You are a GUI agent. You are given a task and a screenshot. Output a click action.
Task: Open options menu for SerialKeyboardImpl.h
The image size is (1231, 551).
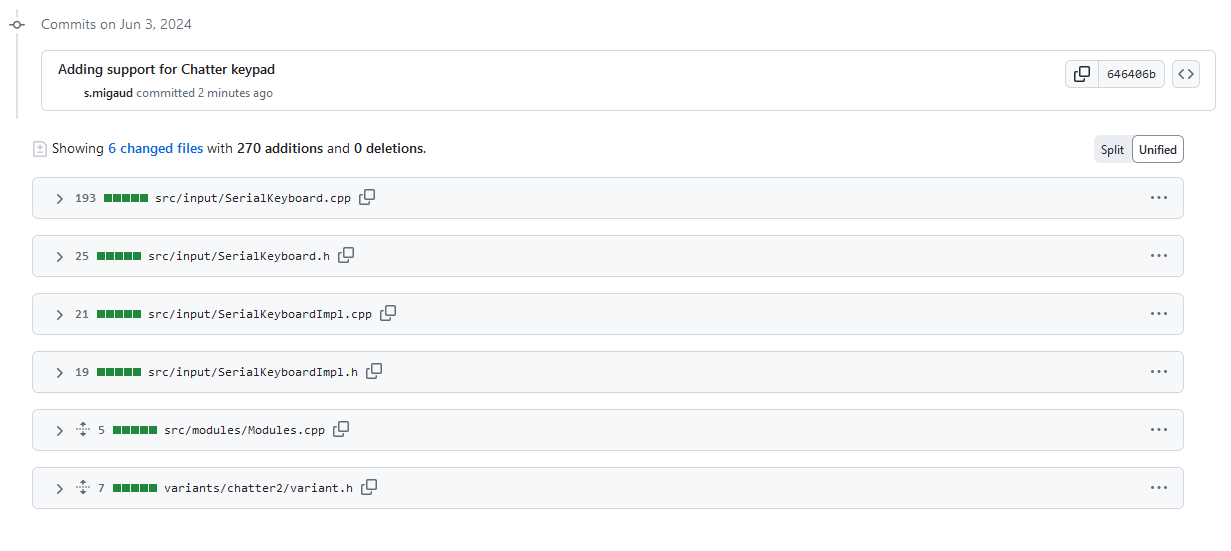click(1158, 372)
